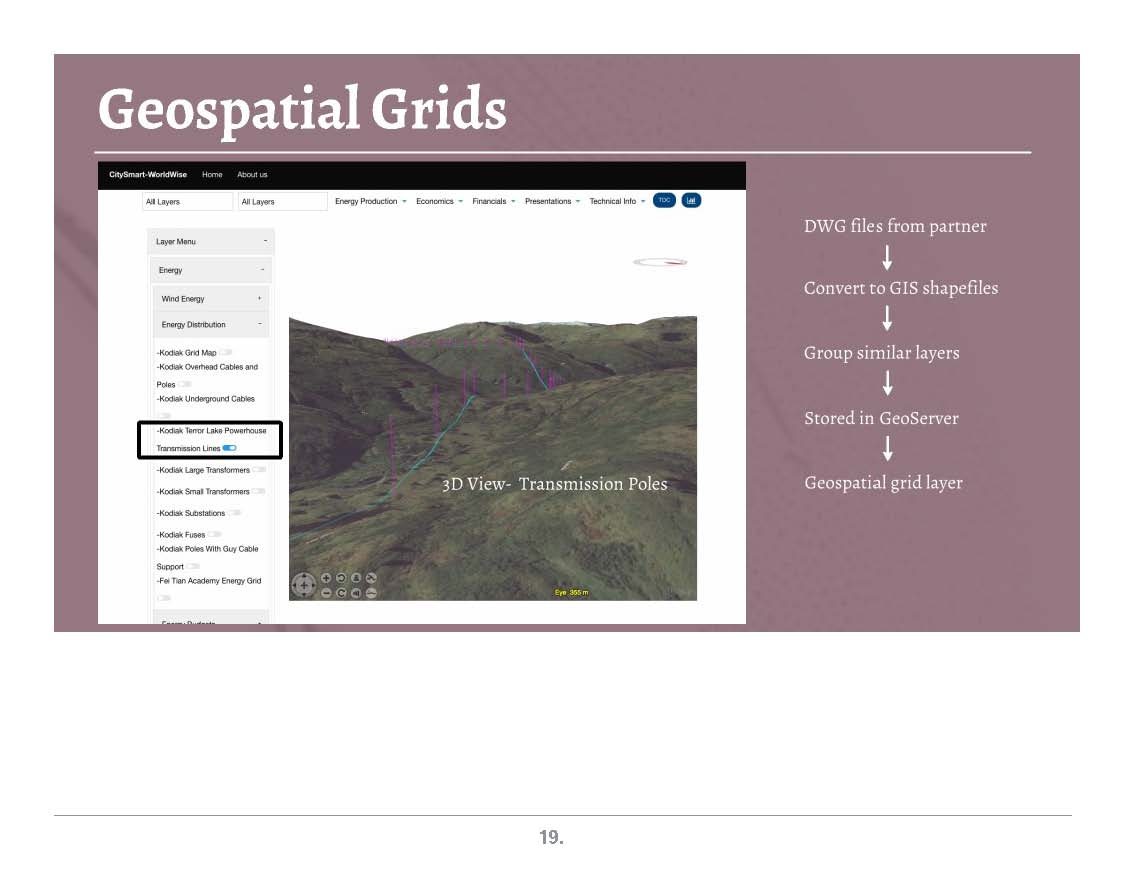Toggle Kodiak Substations layer on
The image size is (1133, 876).
coord(234,512)
